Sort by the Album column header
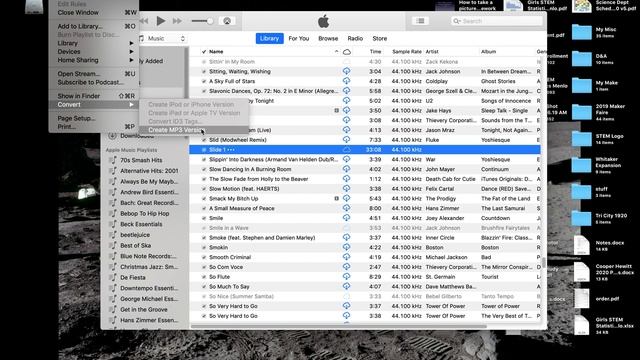 coord(489,52)
